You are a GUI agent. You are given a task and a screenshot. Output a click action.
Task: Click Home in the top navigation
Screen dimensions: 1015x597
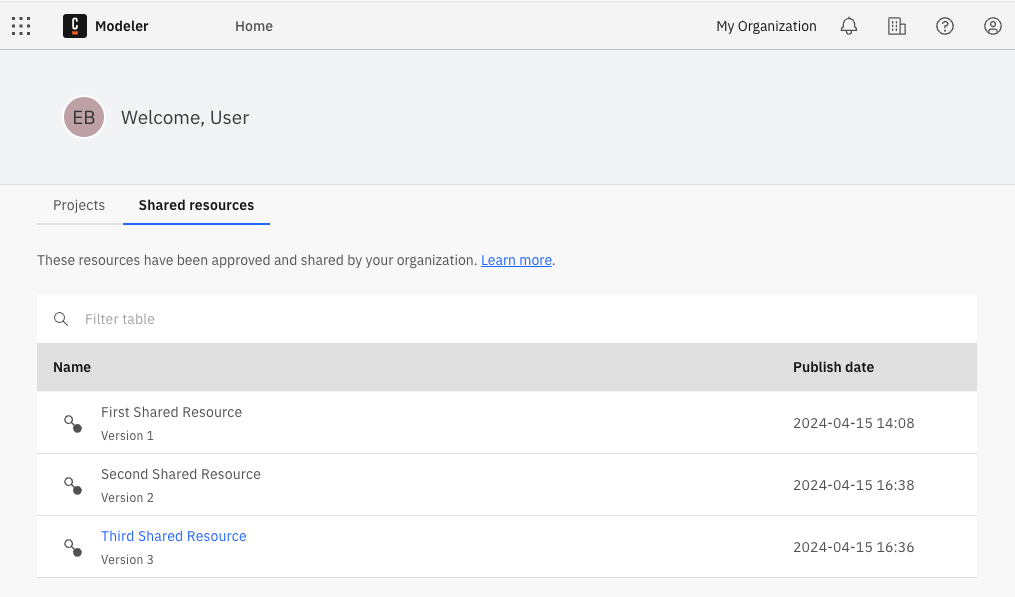point(253,26)
